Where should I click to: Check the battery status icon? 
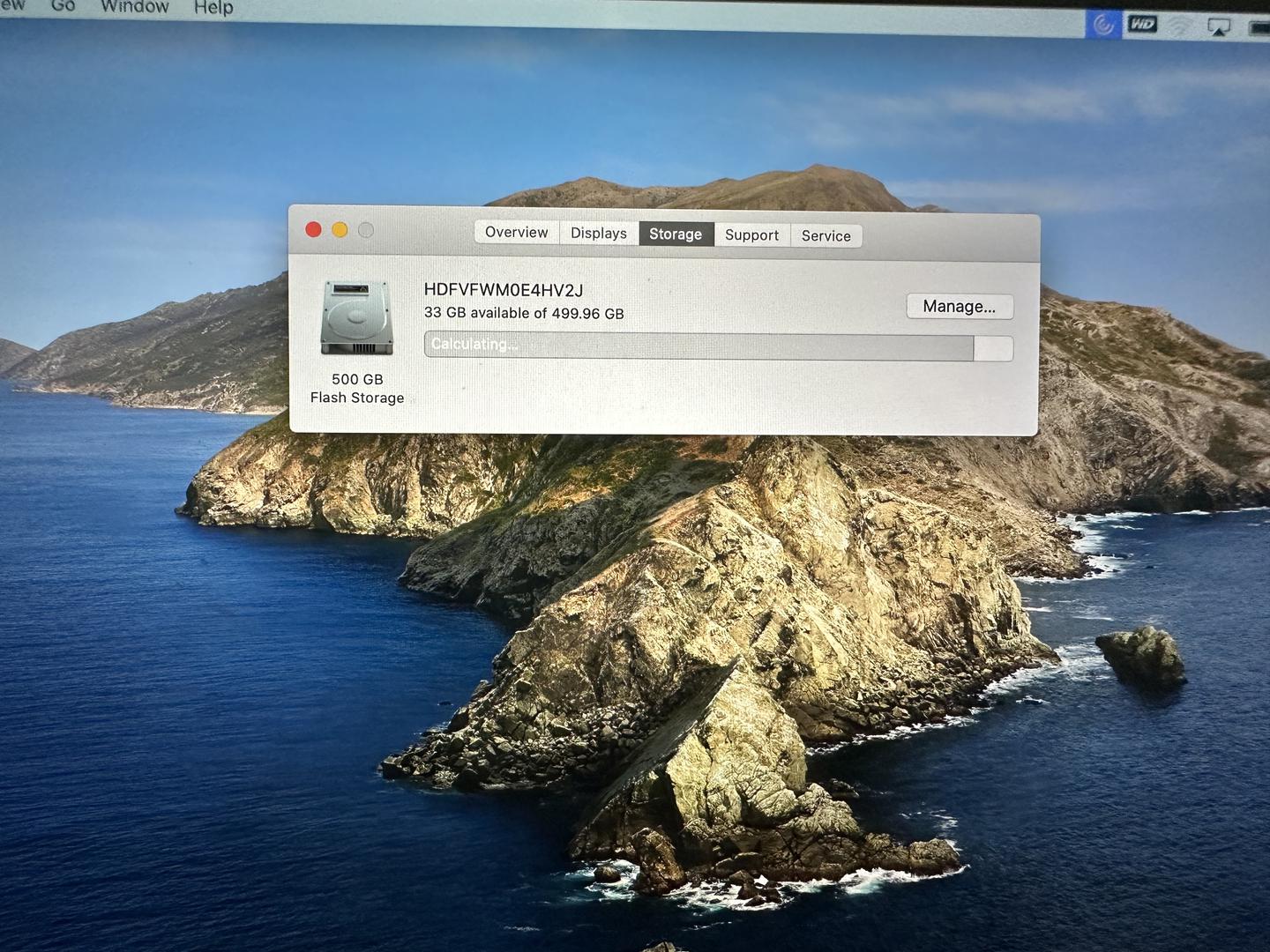click(1259, 29)
